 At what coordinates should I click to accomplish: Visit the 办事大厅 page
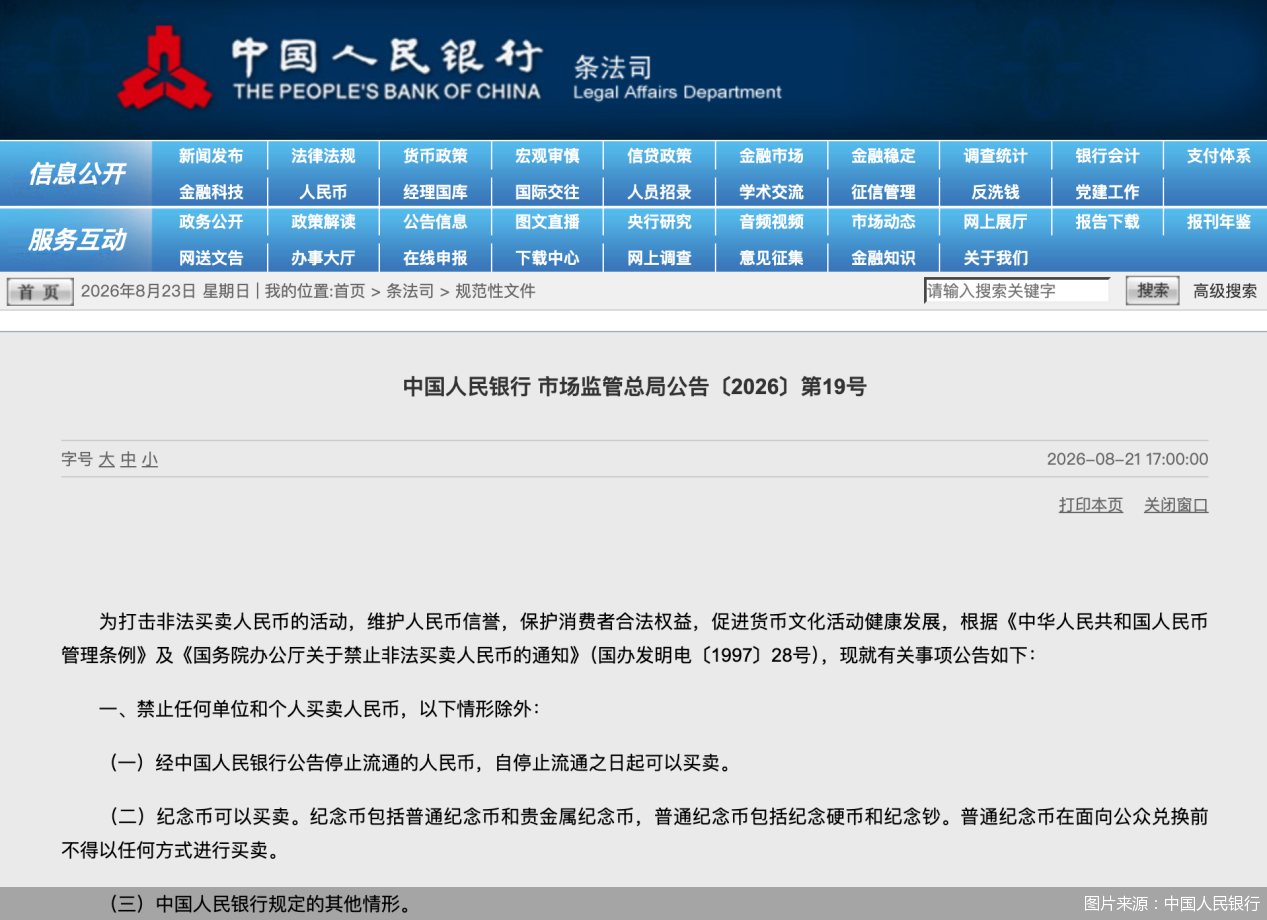[x=323, y=258]
